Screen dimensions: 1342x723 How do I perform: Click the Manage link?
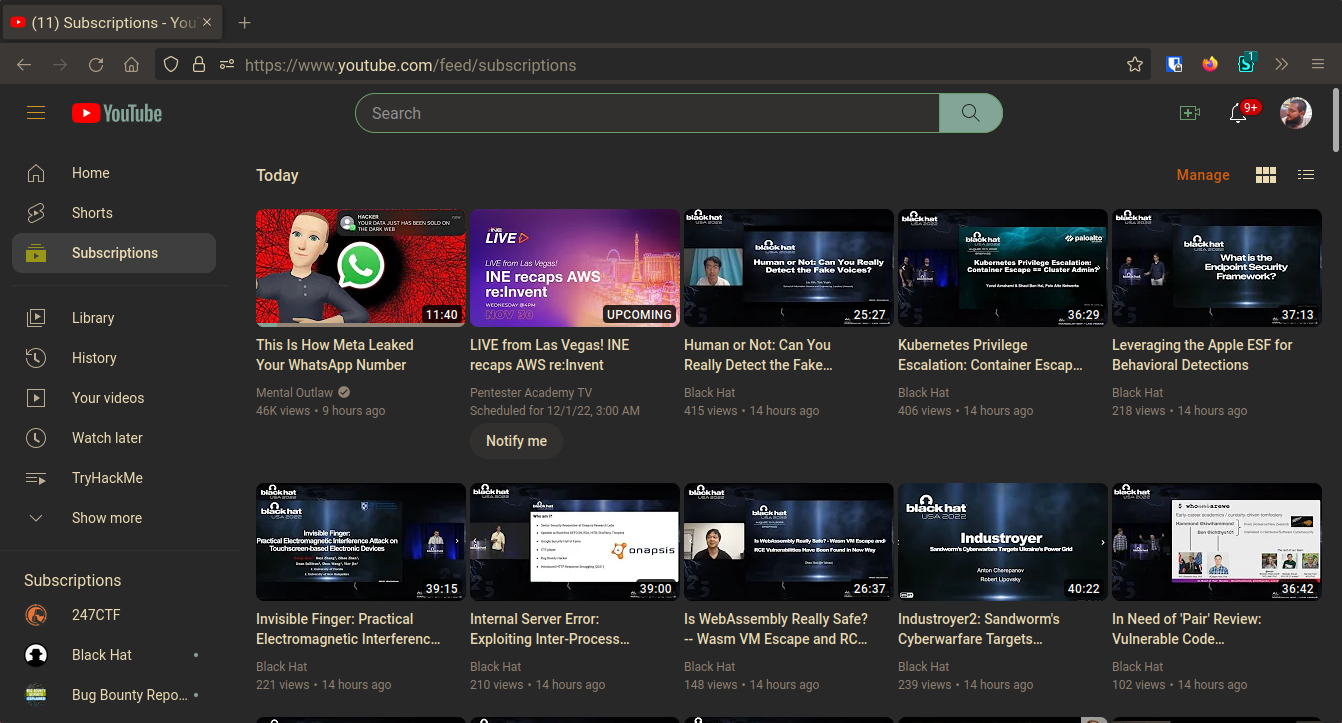pyautogui.click(x=1203, y=175)
